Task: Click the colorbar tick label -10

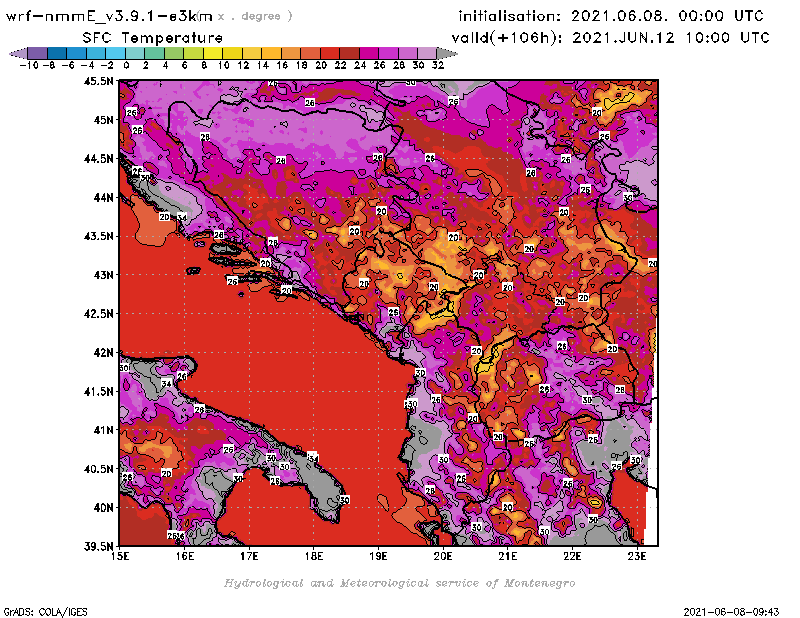Action: 29,65
